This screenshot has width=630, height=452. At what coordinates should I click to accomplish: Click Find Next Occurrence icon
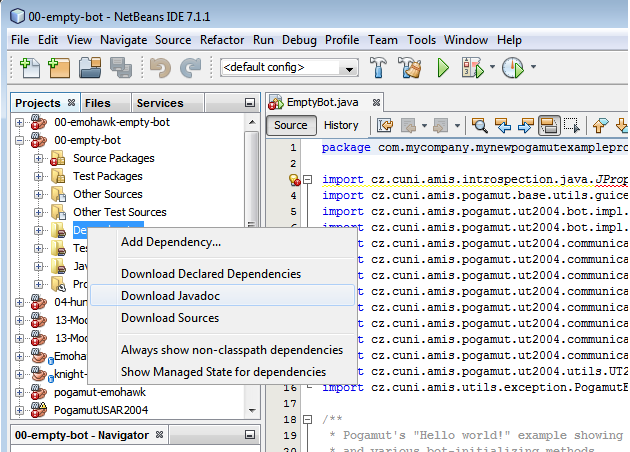526,125
